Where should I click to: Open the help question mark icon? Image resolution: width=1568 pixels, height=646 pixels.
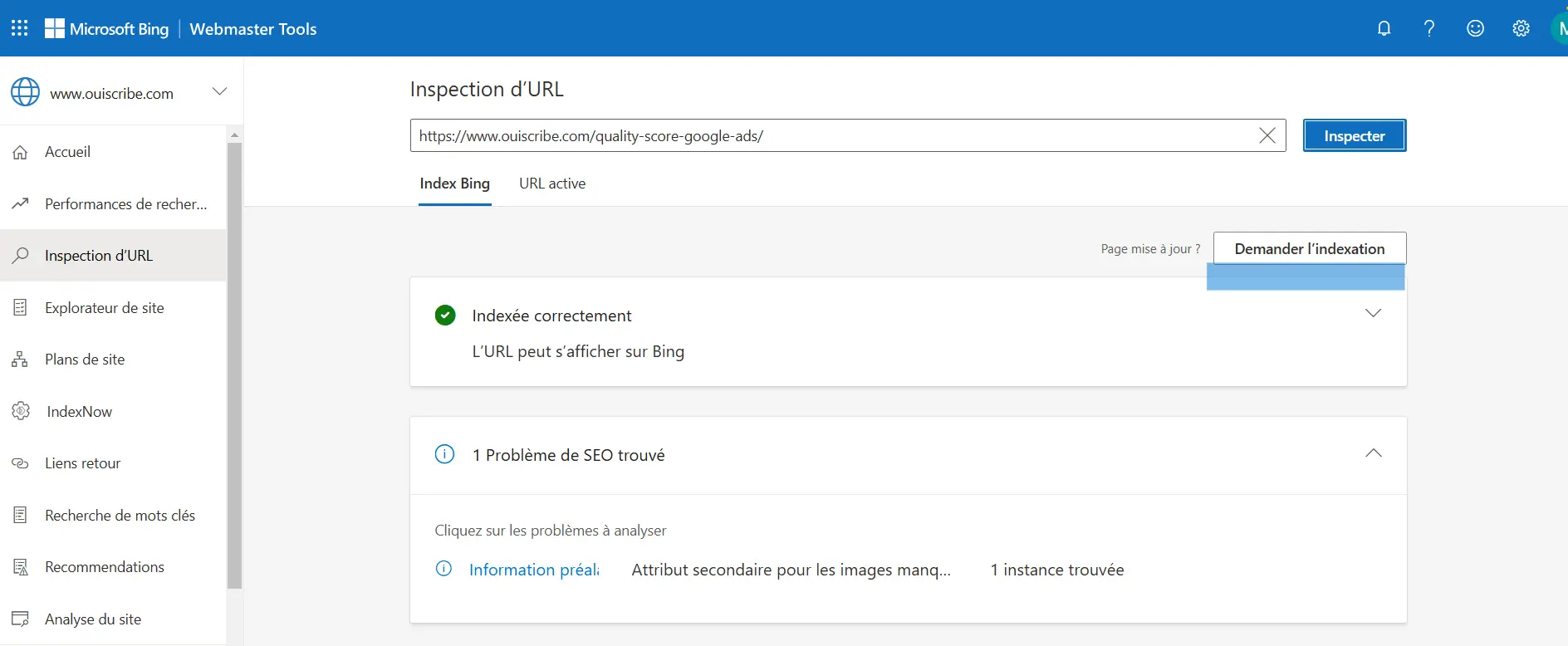1429,28
